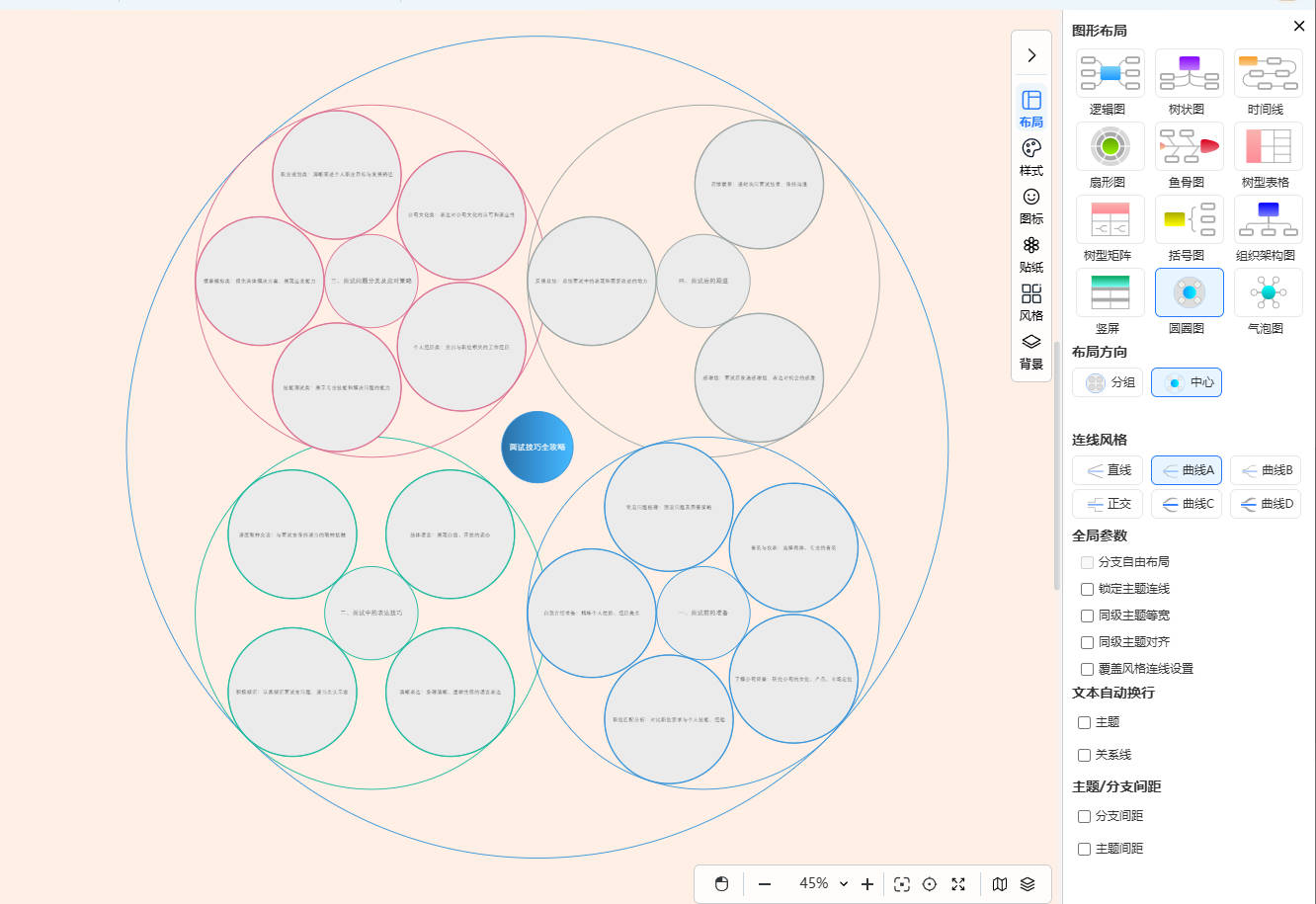Open the 45% zoom level dropdown
The image size is (1316, 904).
tap(823, 884)
